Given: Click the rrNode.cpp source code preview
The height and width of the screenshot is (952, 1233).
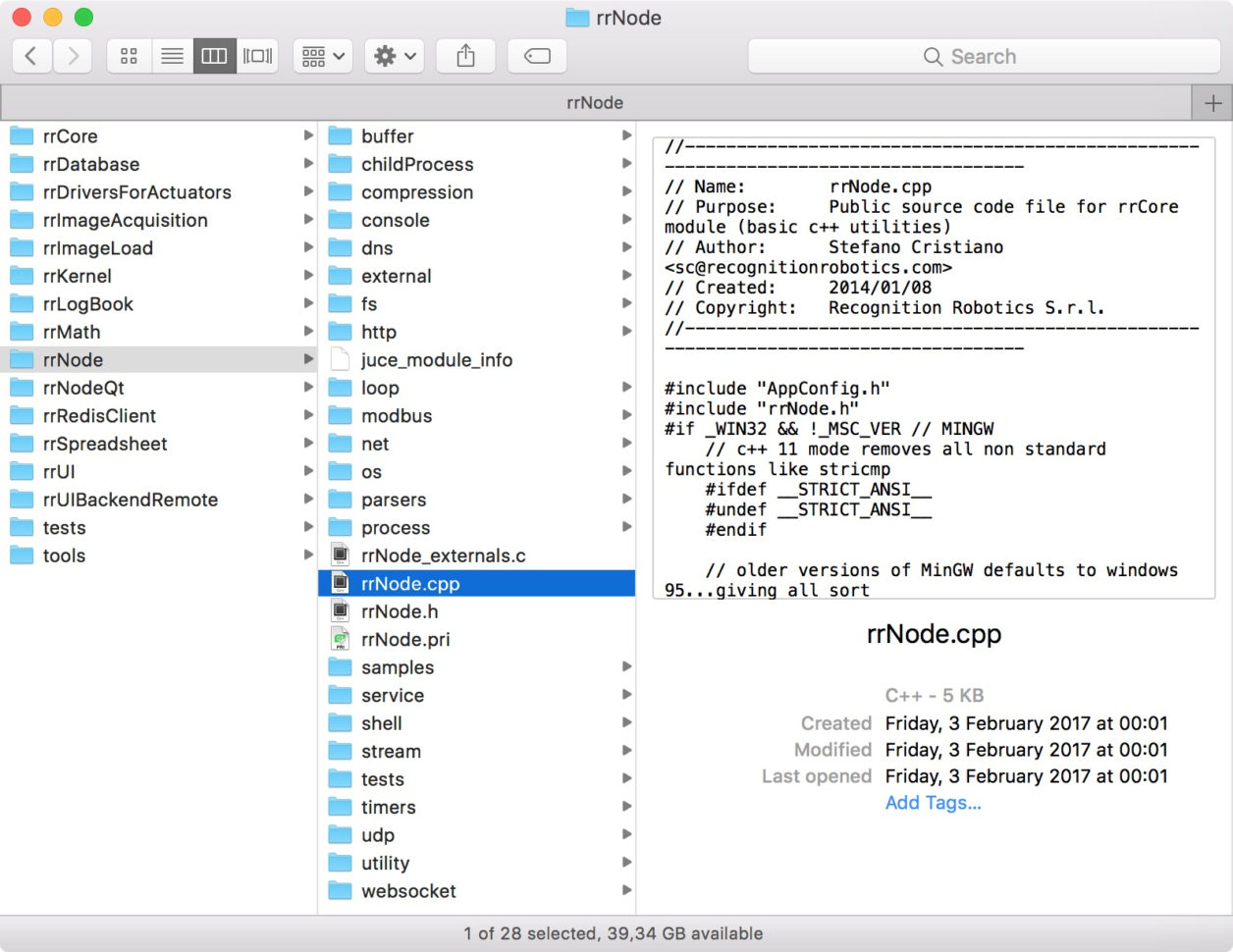Looking at the screenshot, I should click(x=934, y=368).
